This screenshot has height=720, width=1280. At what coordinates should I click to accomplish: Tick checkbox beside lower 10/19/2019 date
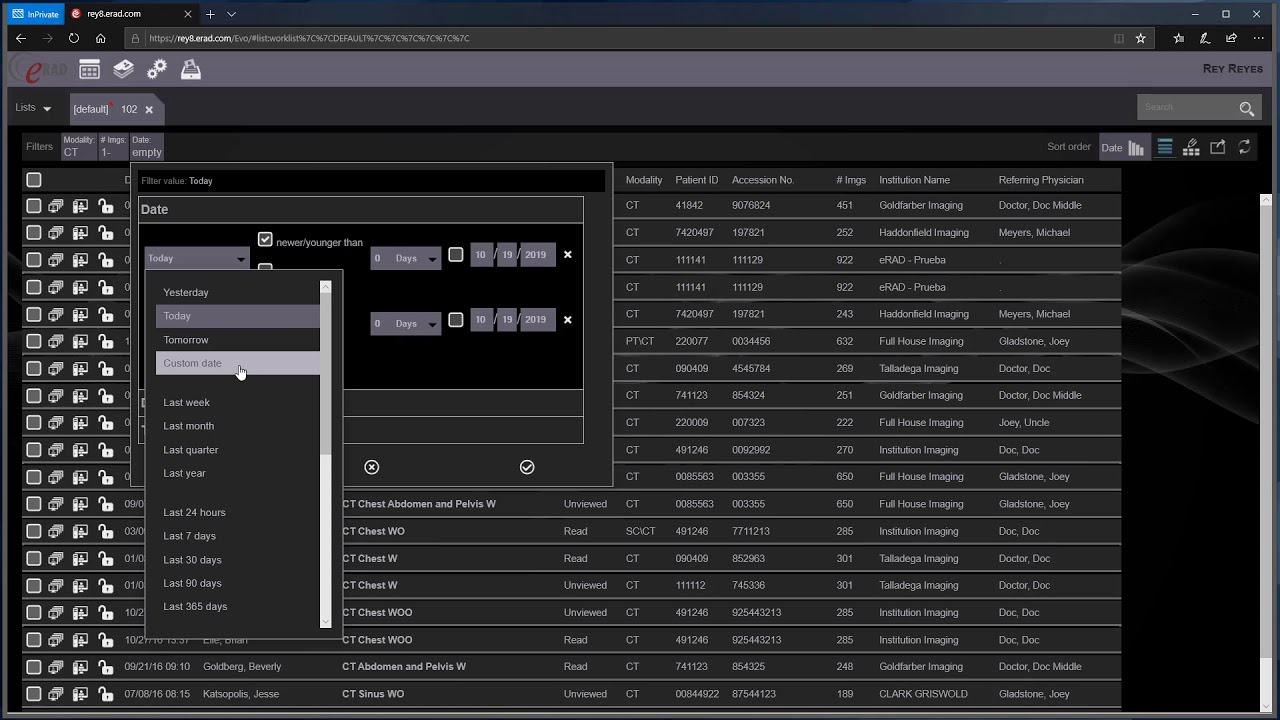pos(456,320)
